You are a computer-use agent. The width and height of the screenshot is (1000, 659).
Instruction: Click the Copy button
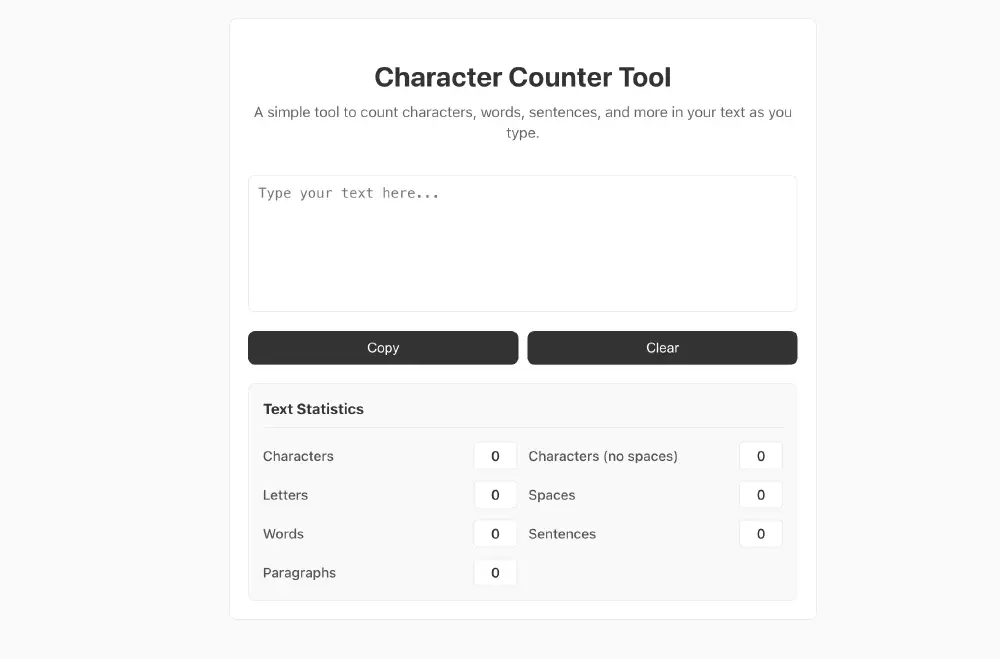383,348
